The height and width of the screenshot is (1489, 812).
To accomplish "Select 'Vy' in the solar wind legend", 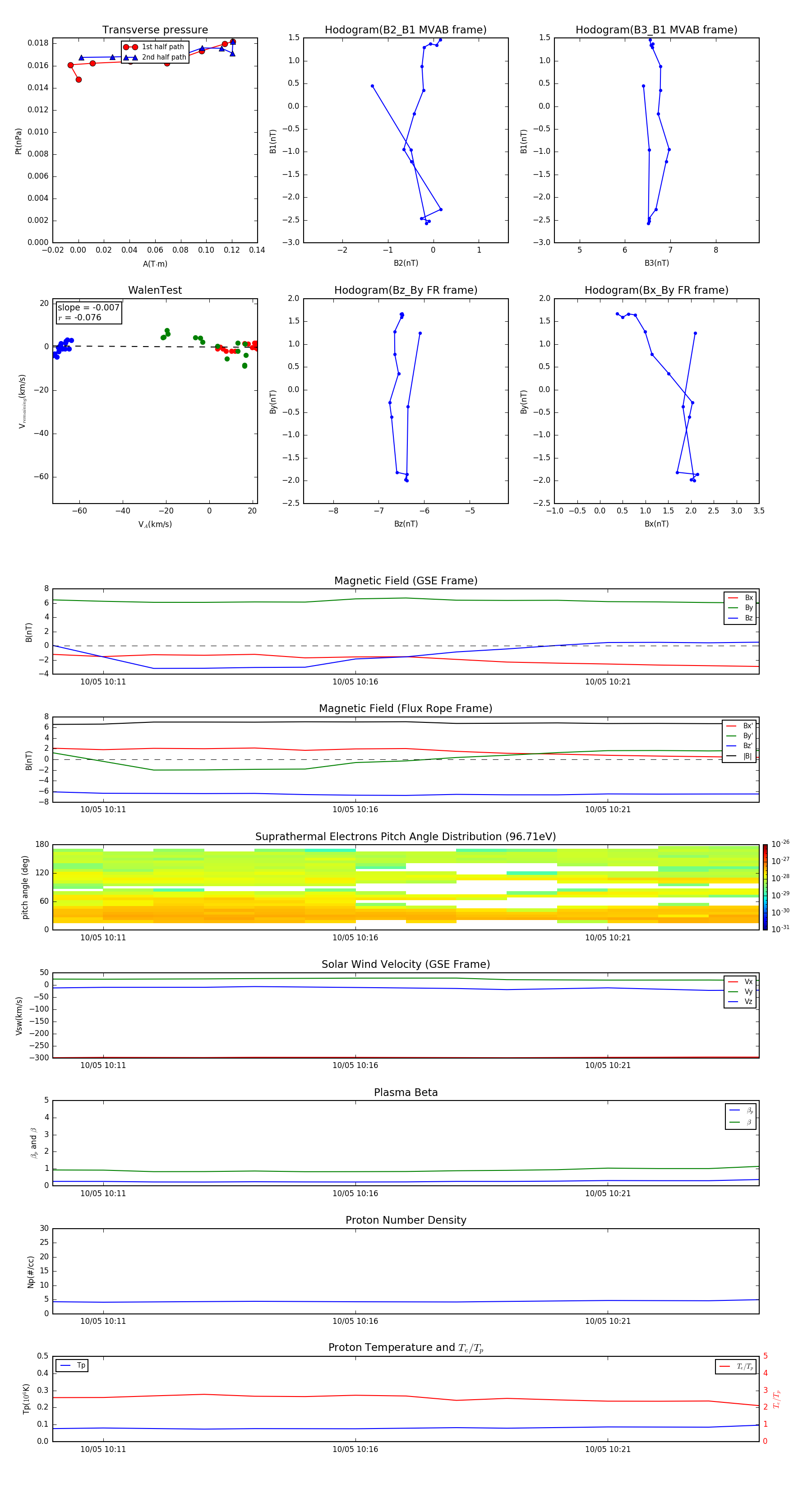I will point(740,991).
